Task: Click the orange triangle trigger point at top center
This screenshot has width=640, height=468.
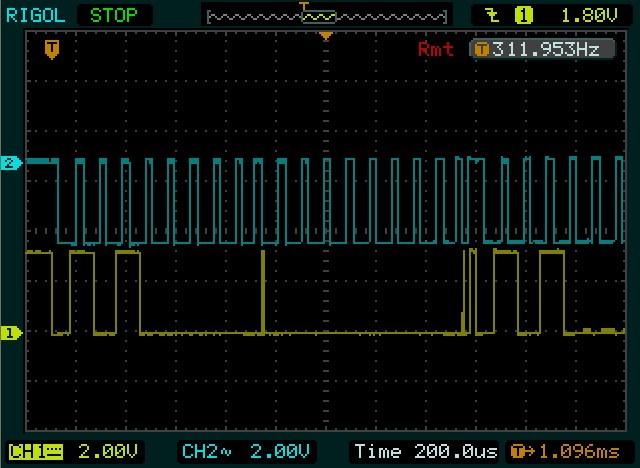Action: 324,37
